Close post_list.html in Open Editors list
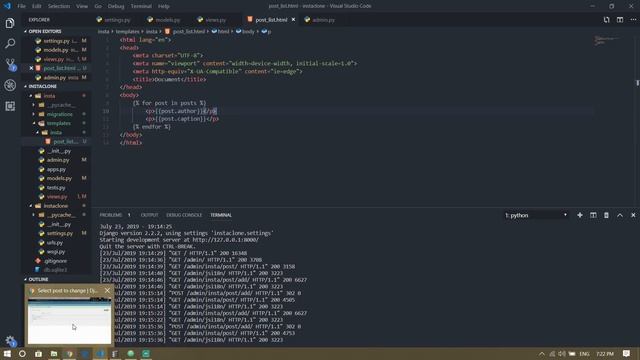640x360 pixels. point(31,68)
